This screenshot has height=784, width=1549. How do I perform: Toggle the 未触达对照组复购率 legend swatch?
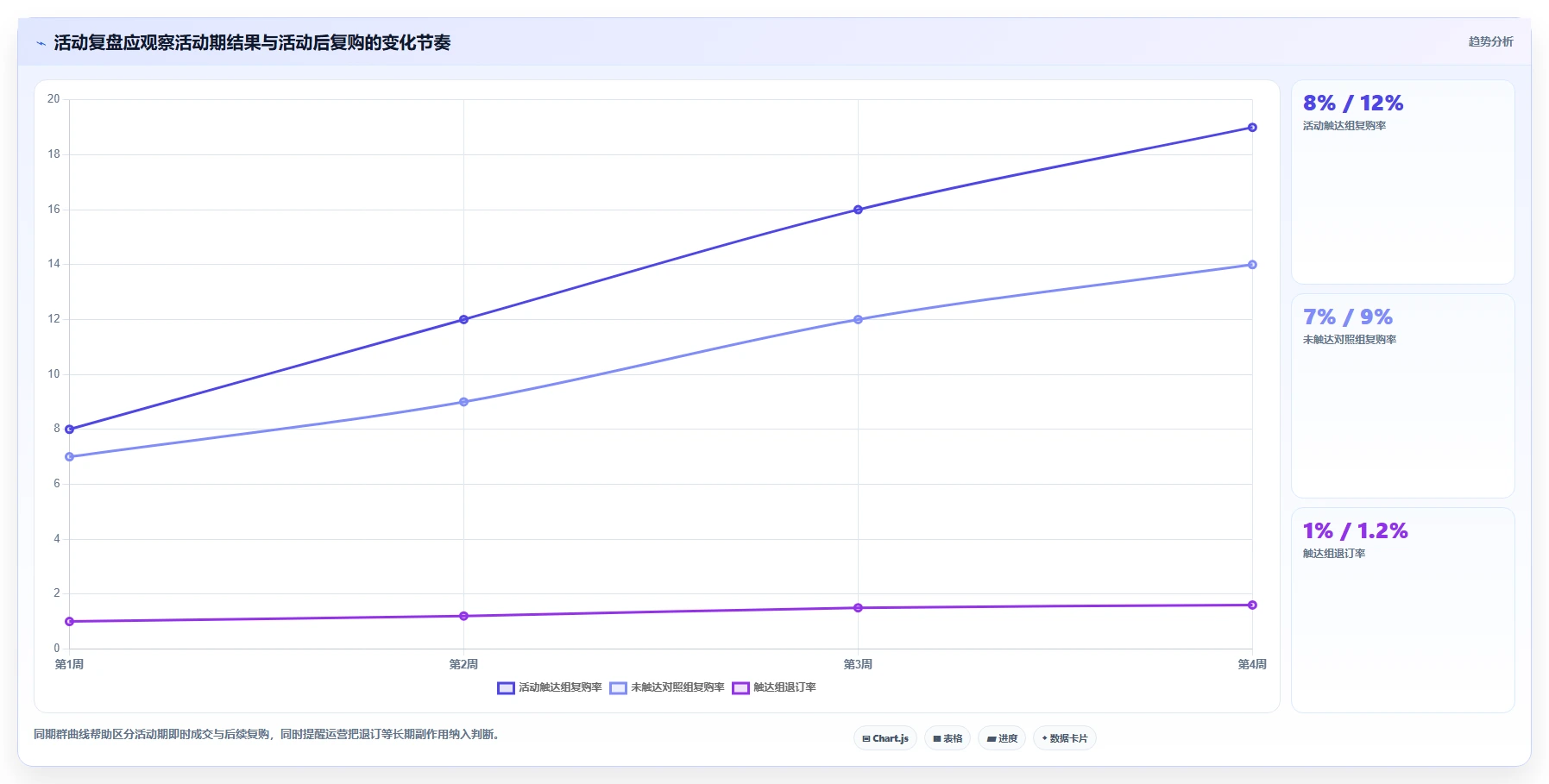click(618, 688)
